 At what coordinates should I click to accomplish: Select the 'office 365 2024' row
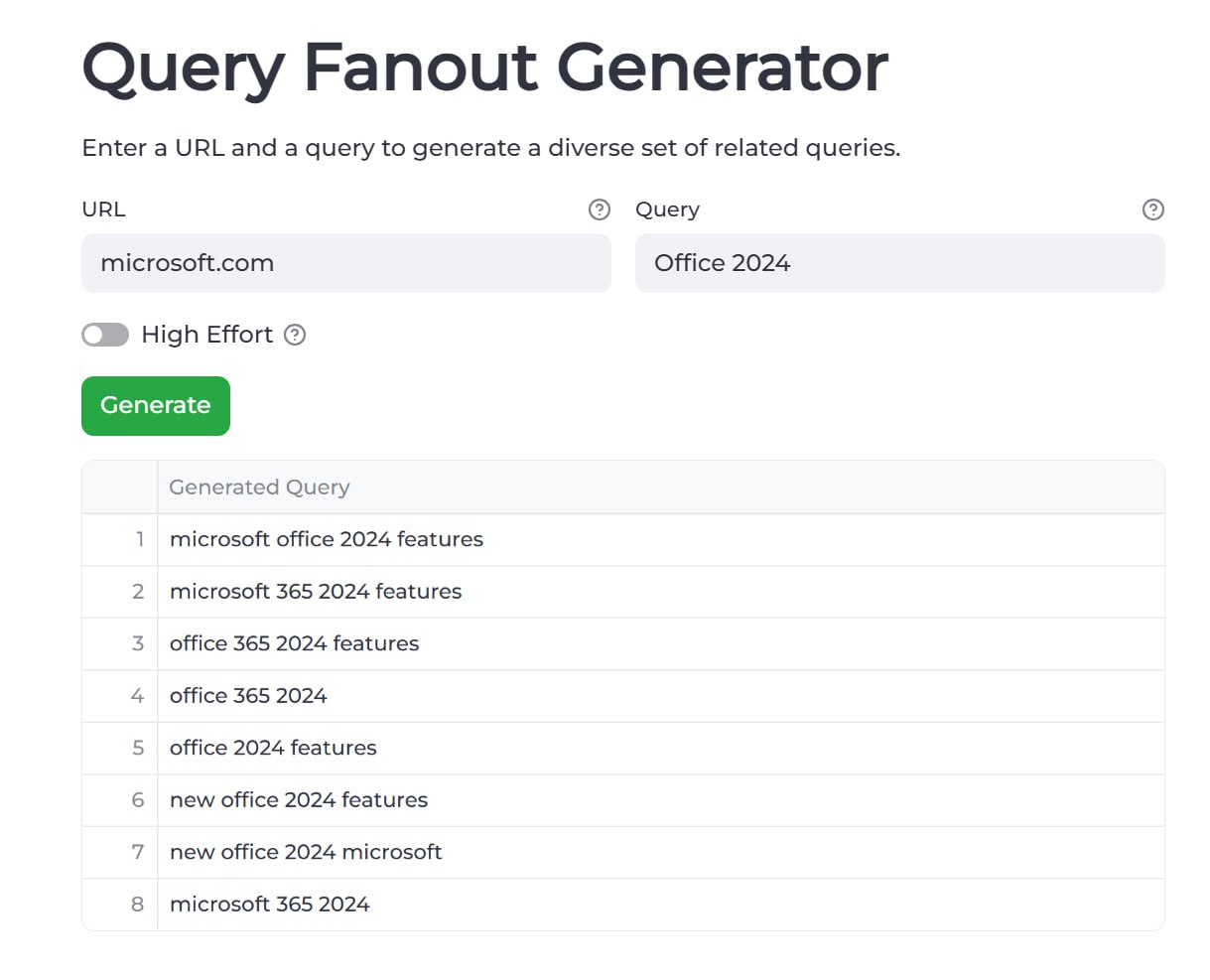(x=623, y=696)
